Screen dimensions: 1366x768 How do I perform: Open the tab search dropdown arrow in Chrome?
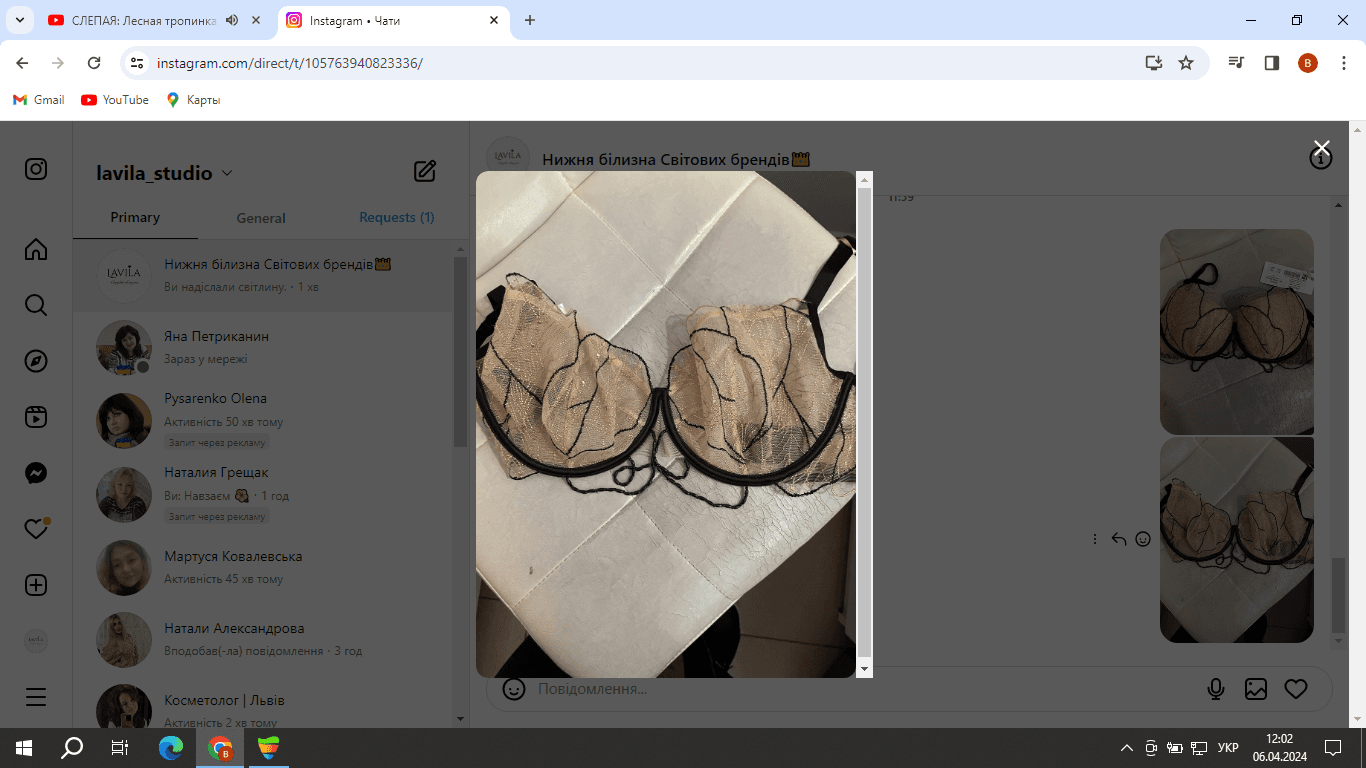tap(19, 20)
